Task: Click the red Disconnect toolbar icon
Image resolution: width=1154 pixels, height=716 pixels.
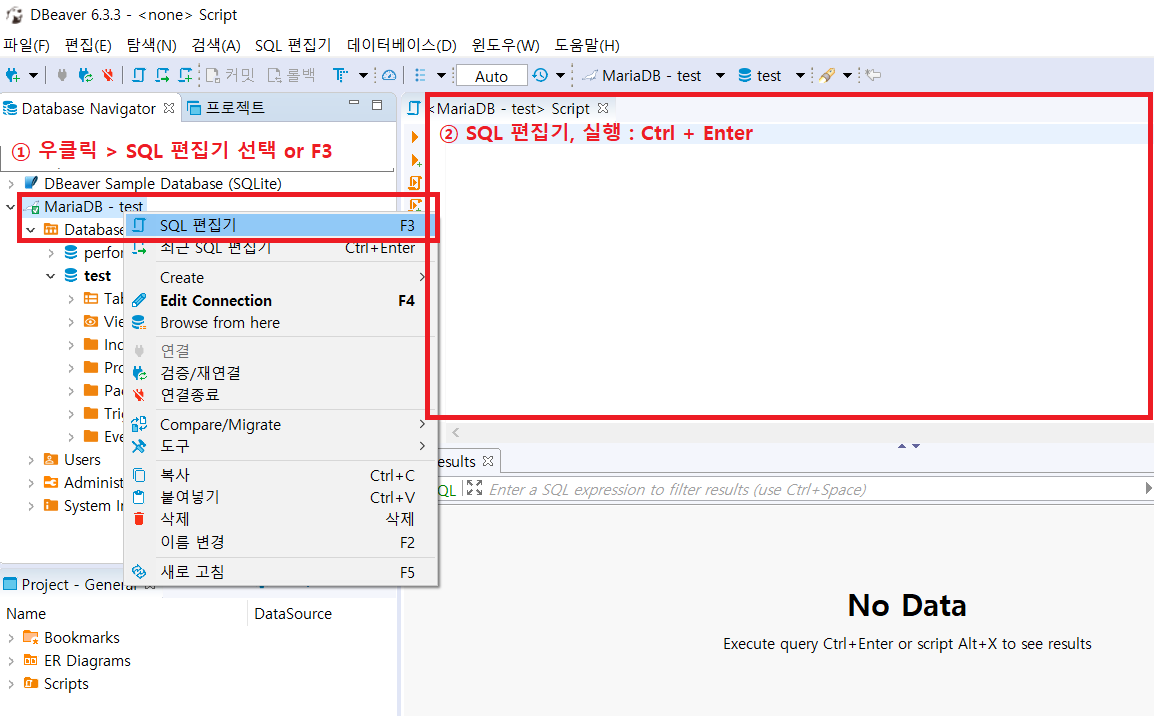Action: click(108, 75)
